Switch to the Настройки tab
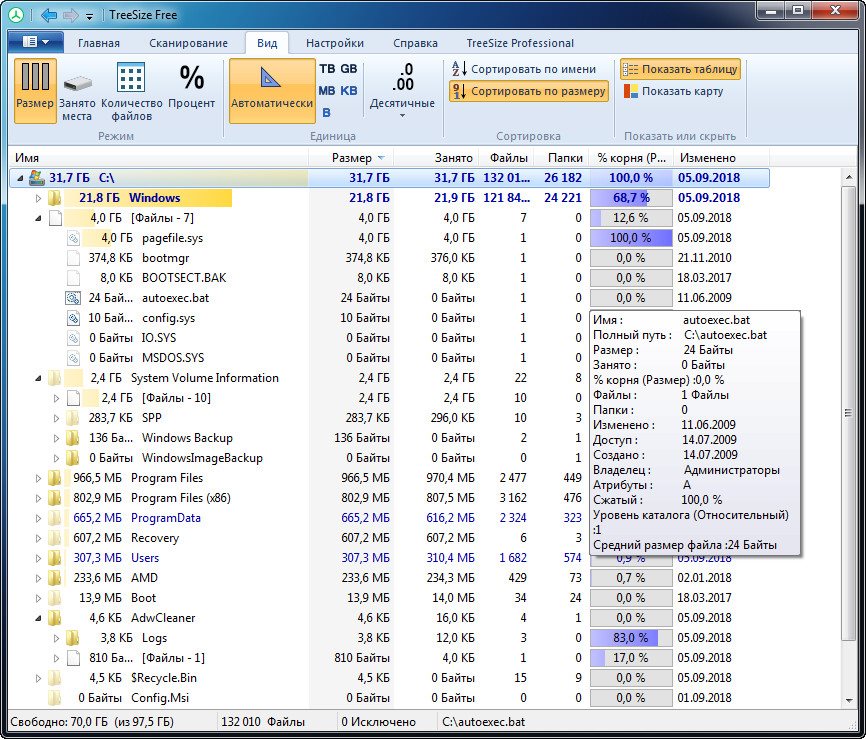The width and height of the screenshot is (866, 739). (x=334, y=43)
